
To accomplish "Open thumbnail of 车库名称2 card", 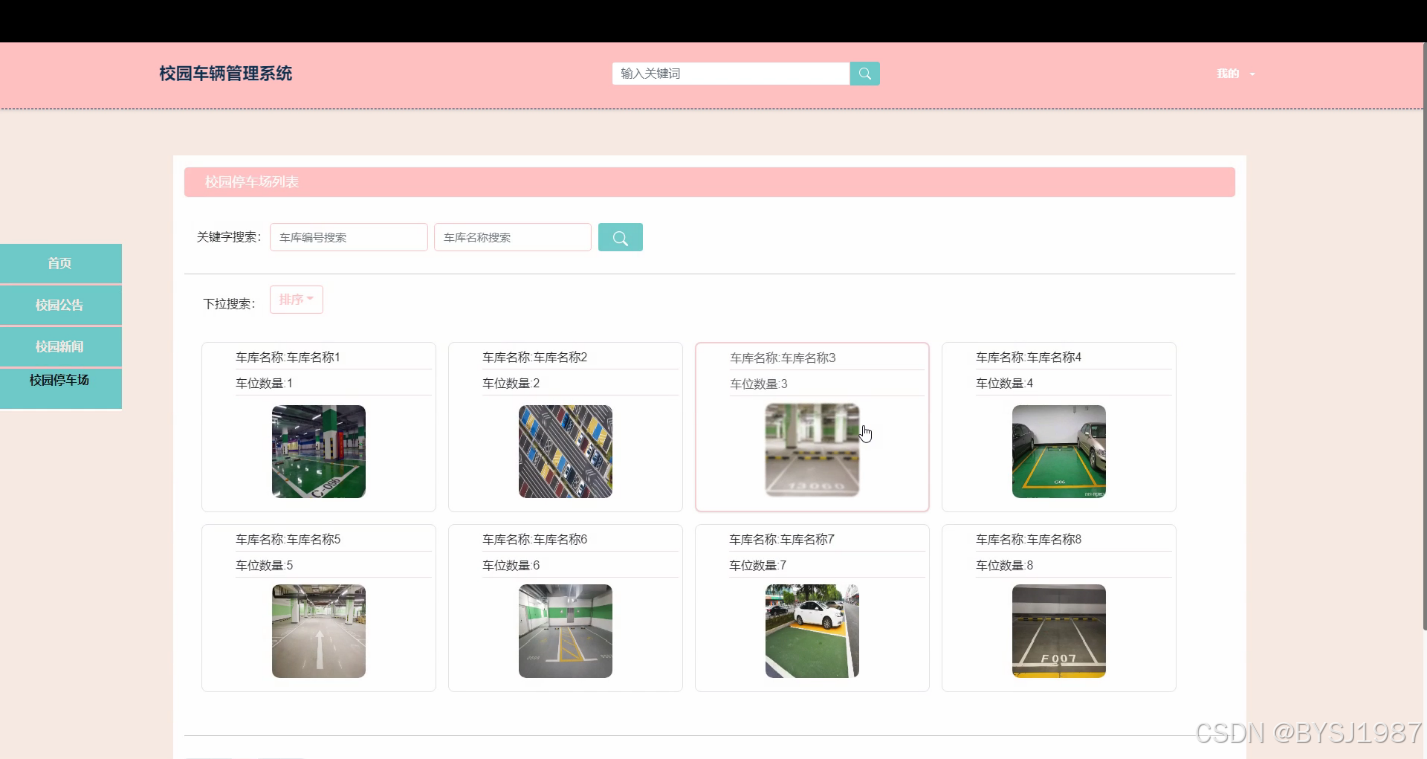I will (566, 451).
